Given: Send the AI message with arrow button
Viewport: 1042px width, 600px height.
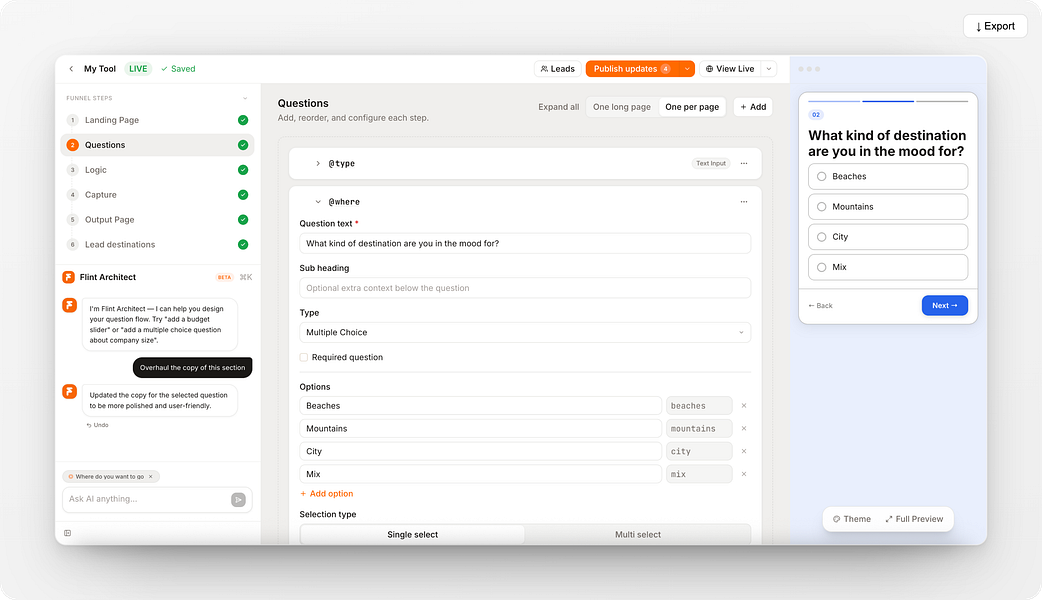Looking at the screenshot, I should pyautogui.click(x=238, y=500).
